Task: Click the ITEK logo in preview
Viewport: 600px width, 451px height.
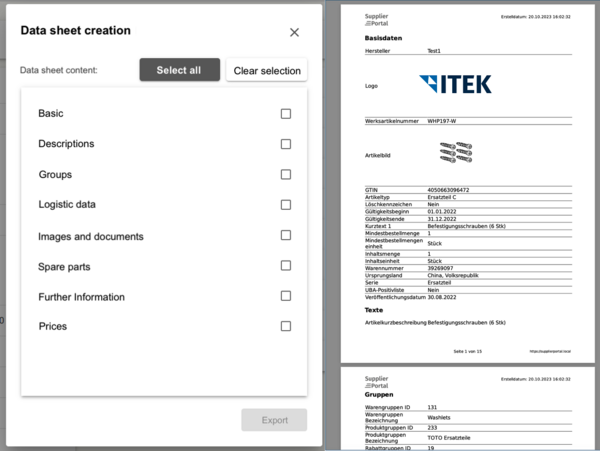Action: pos(455,84)
